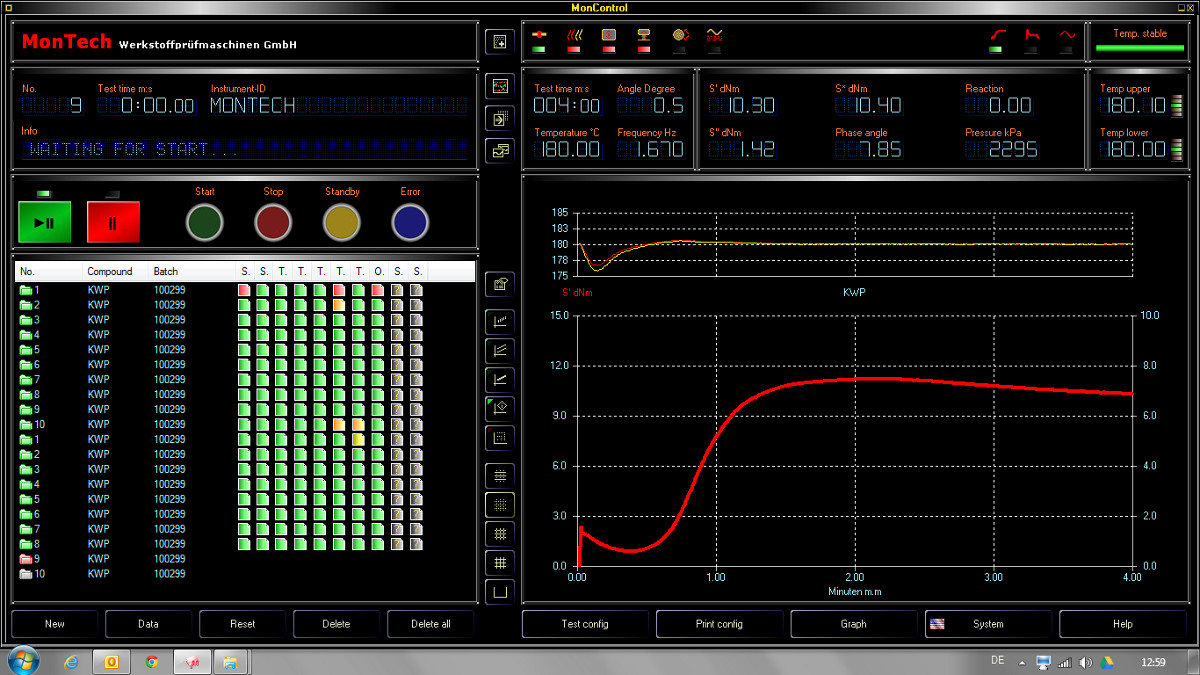1200x675 pixels.
Task: Click the wavy 'stabil' status icon
Action: point(714,35)
